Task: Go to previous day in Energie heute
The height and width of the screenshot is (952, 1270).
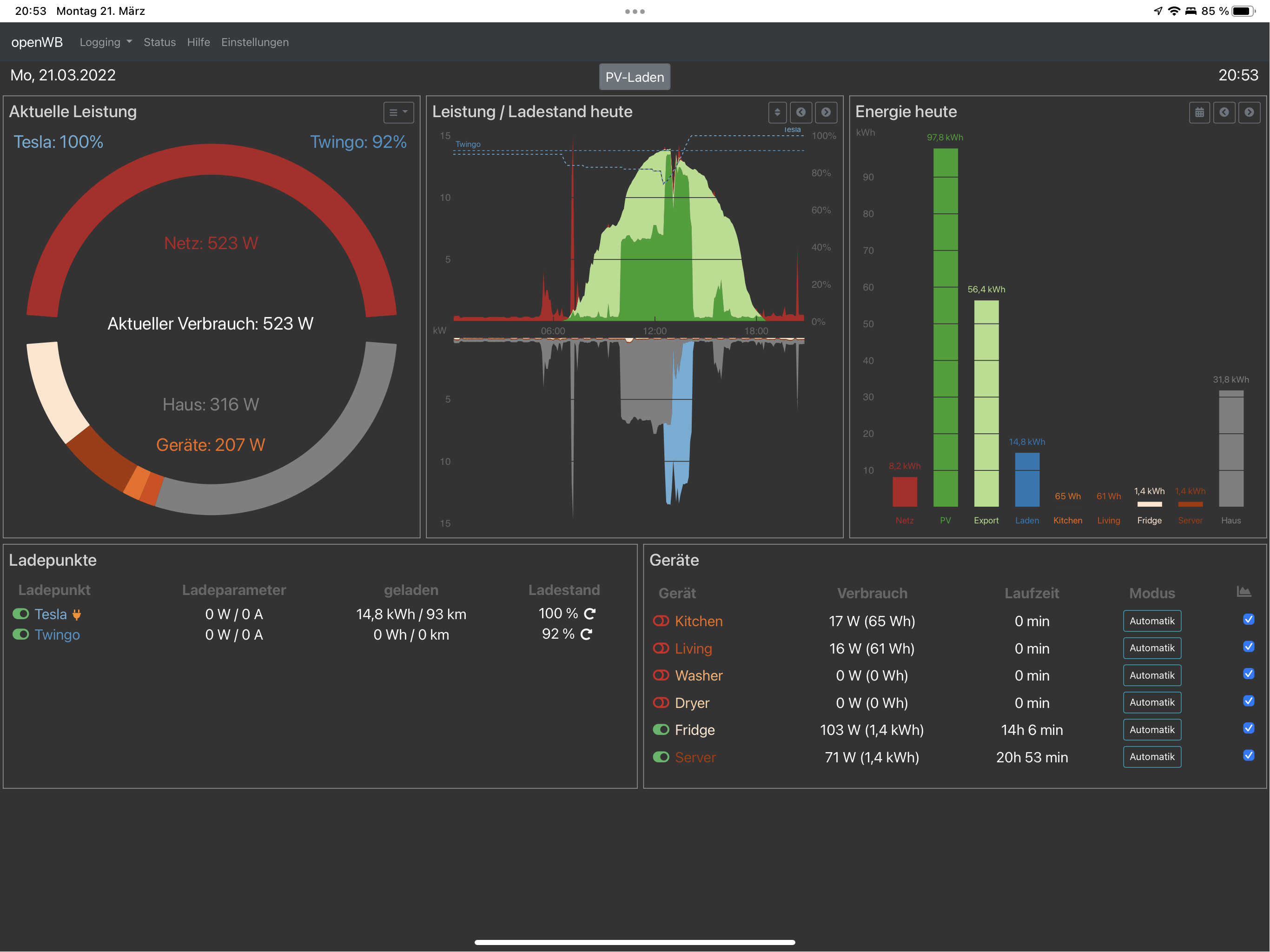Action: [x=1224, y=112]
